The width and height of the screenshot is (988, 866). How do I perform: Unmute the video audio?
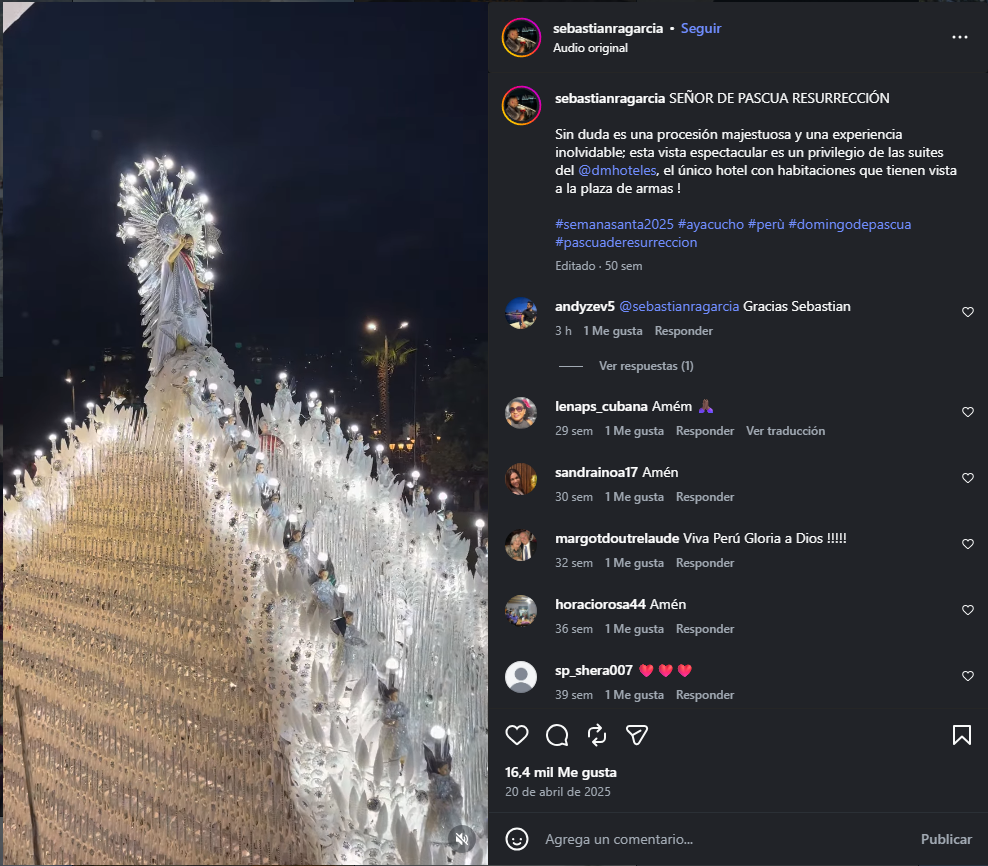pyautogui.click(x=460, y=838)
